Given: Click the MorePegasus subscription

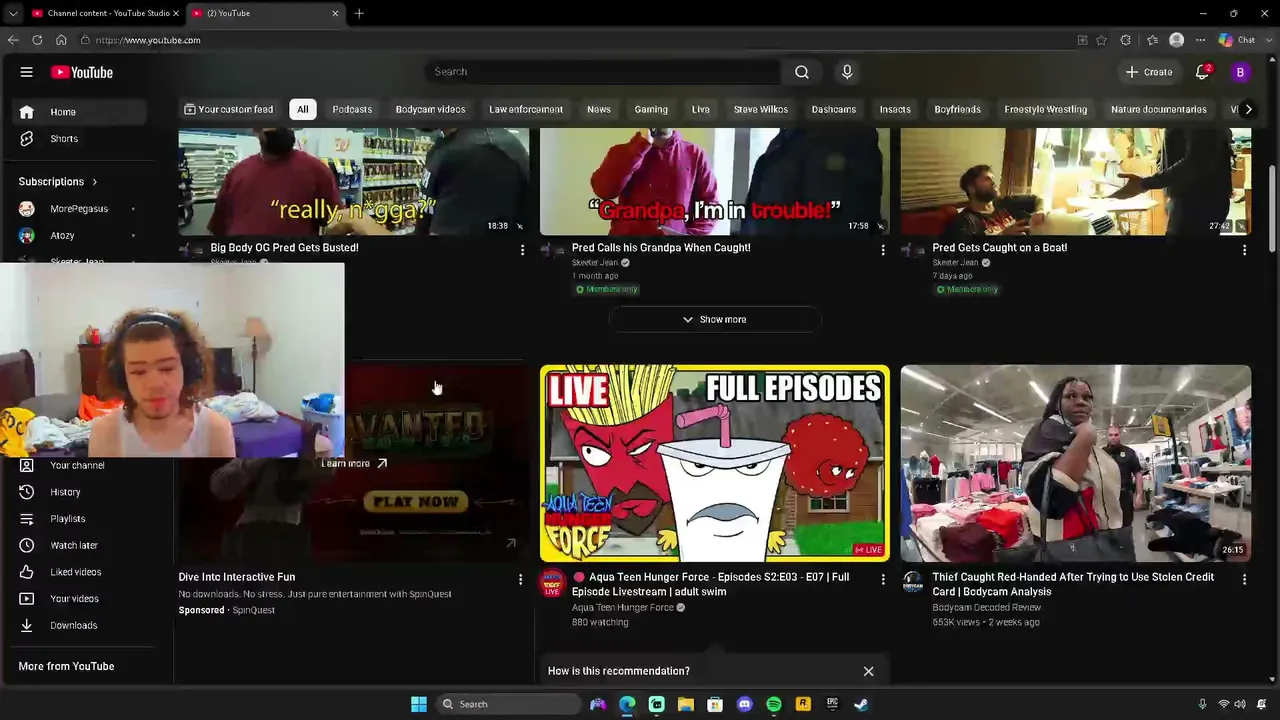Looking at the screenshot, I should coord(79,209).
